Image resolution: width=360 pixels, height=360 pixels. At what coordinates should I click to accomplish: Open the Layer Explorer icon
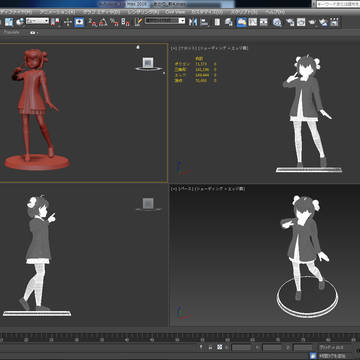pos(229,22)
